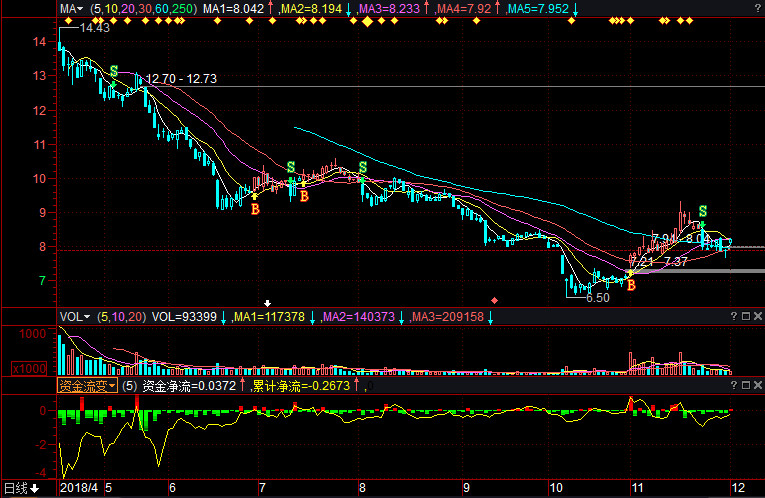Click the MA parameters (5,10,20,30,60,250)
The image size is (765, 498).
click(x=143, y=8)
